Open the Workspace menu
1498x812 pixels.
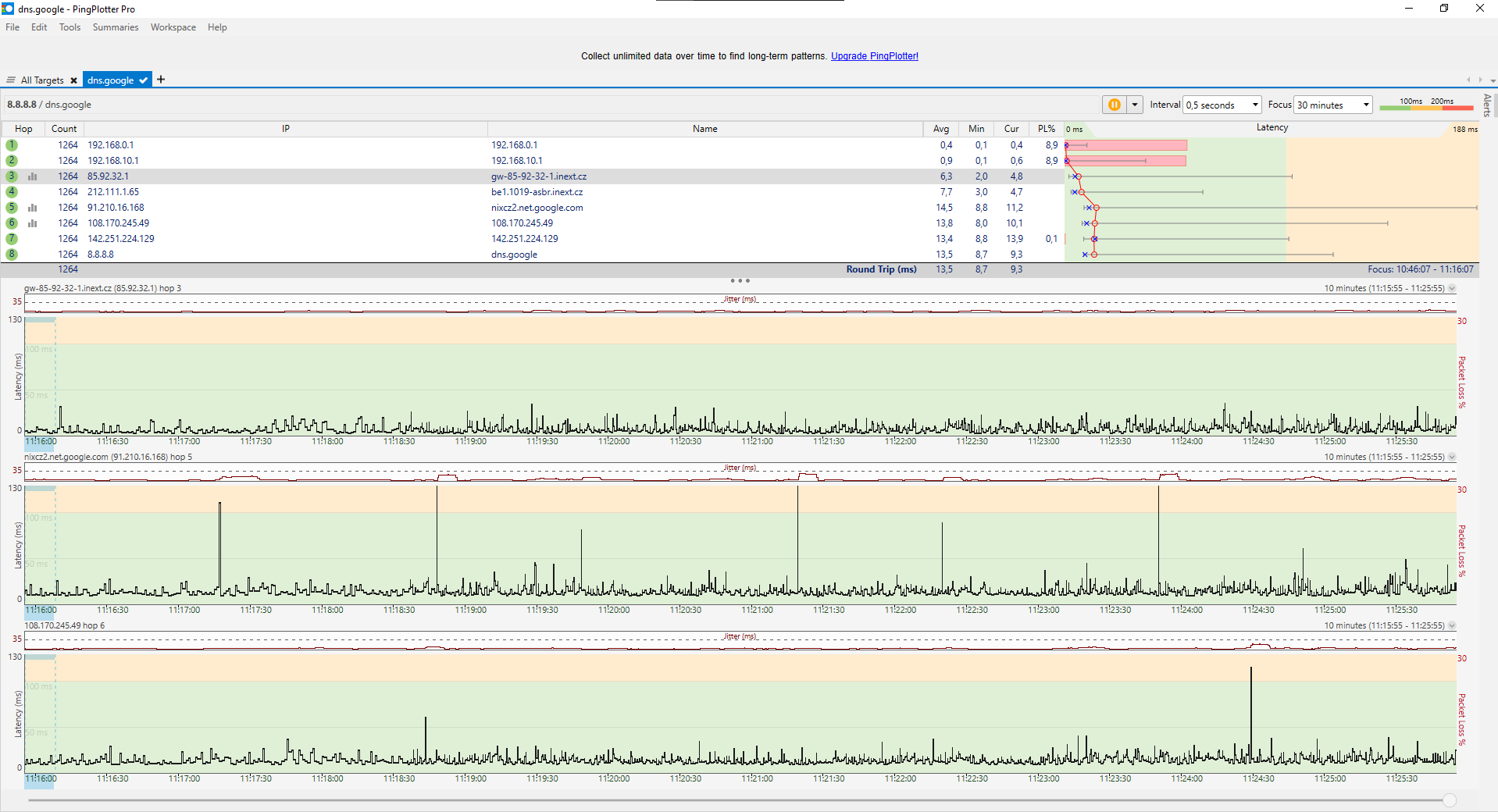click(x=173, y=27)
